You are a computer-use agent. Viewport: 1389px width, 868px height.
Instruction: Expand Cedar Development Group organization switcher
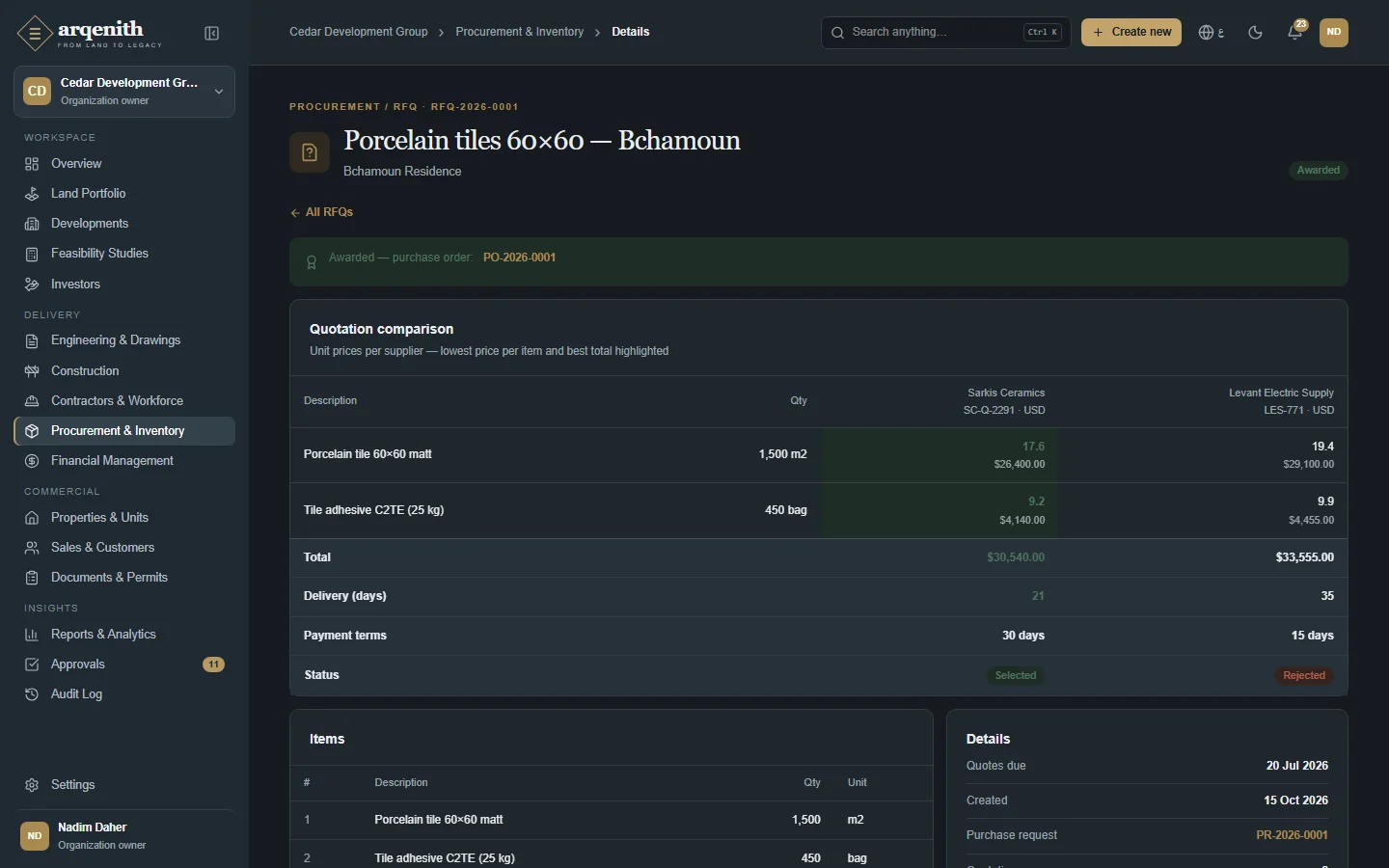point(124,92)
